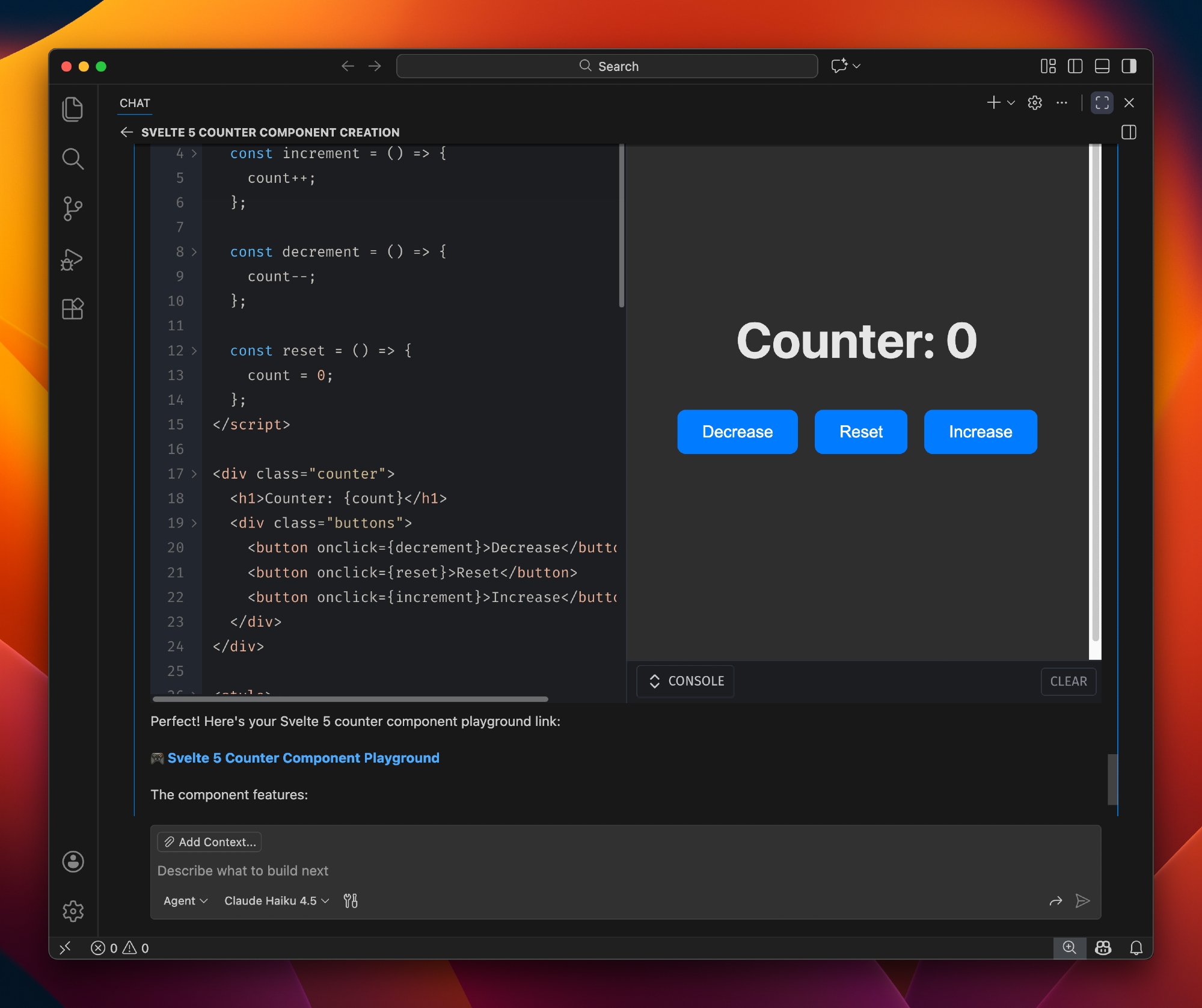Click the Configure Tools icon in chat input

pyautogui.click(x=351, y=900)
